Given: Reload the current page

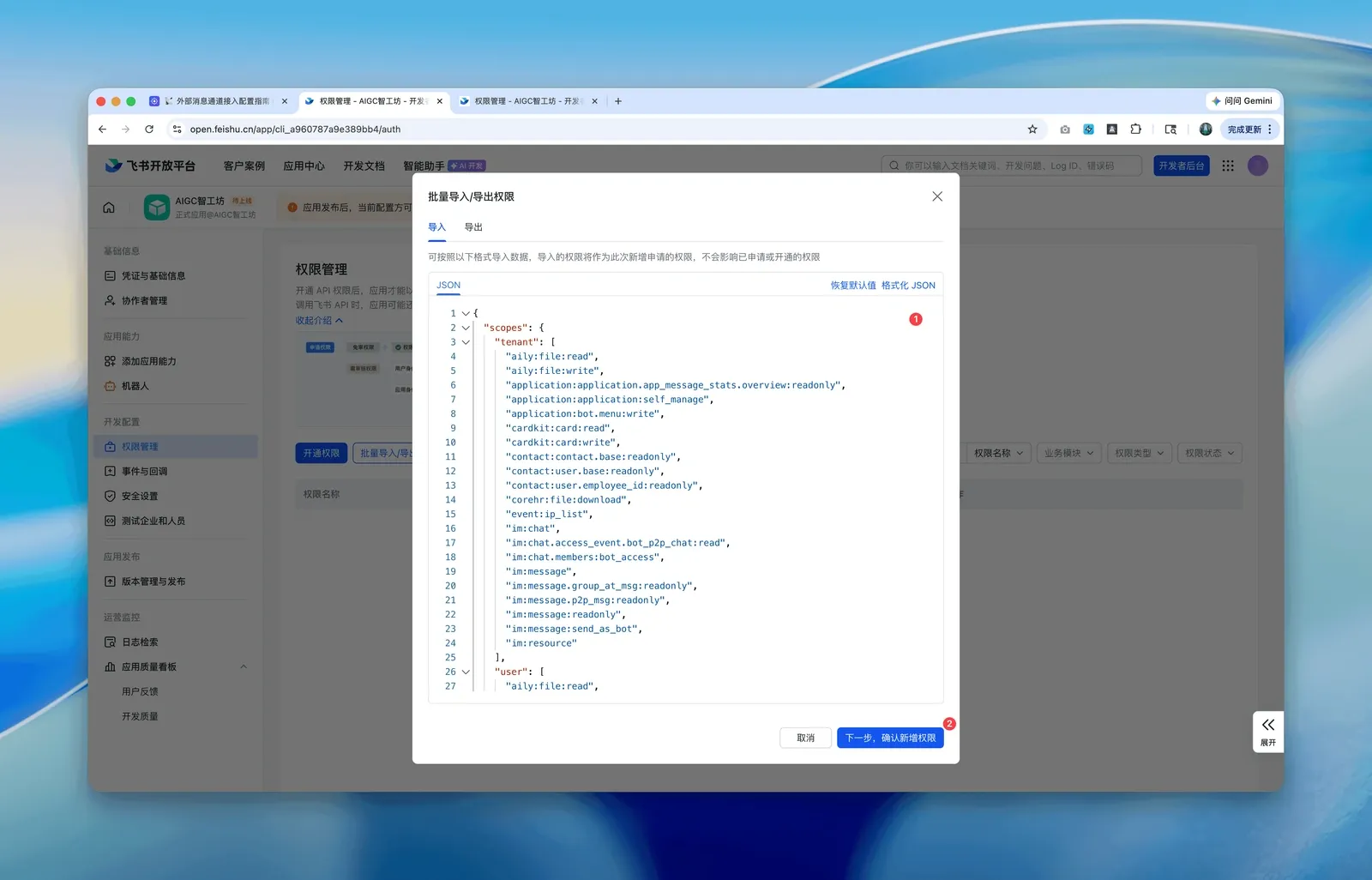Looking at the screenshot, I should click(149, 130).
